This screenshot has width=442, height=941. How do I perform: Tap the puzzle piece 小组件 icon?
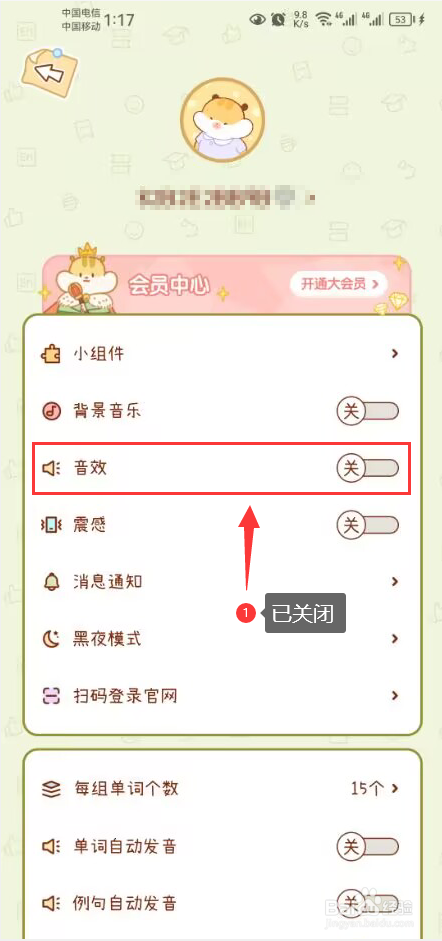pyautogui.click(x=51, y=354)
